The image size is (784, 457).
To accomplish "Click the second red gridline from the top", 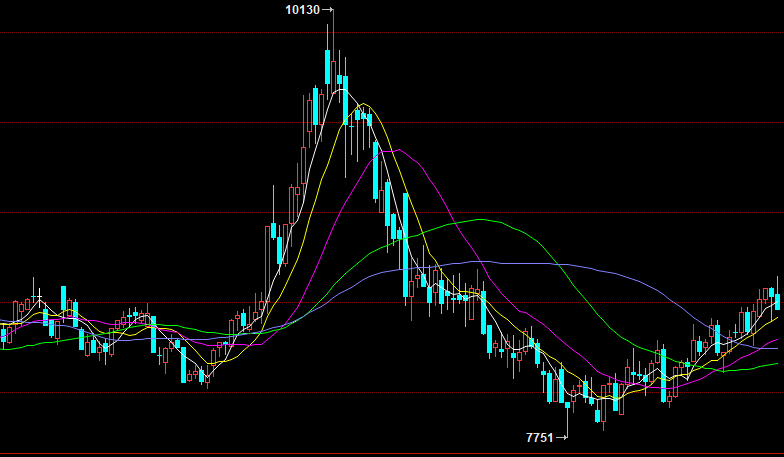I will click(x=150, y=123).
